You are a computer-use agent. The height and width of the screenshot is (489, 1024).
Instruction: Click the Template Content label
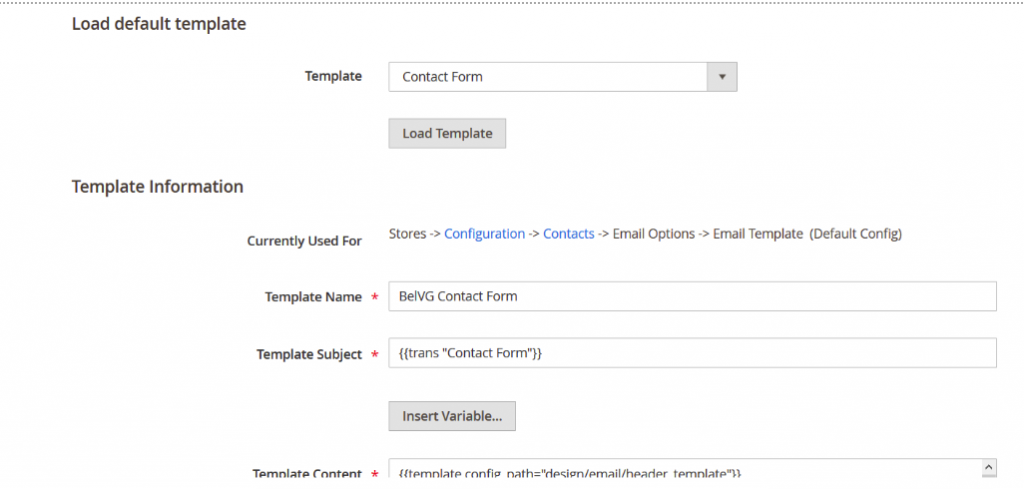tap(307, 474)
